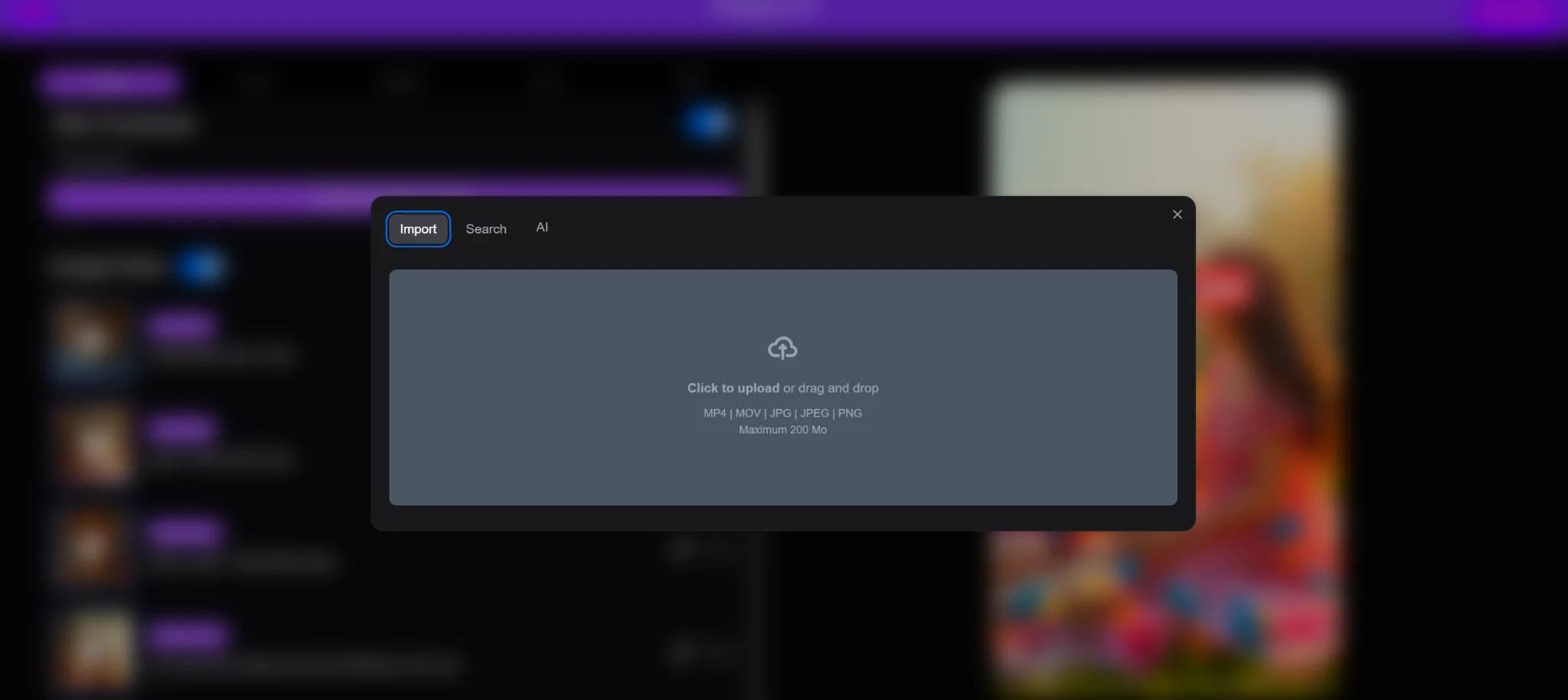The image size is (1568, 700).
Task: Close the import dialog with the X
Action: click(x=1177, y=214)
